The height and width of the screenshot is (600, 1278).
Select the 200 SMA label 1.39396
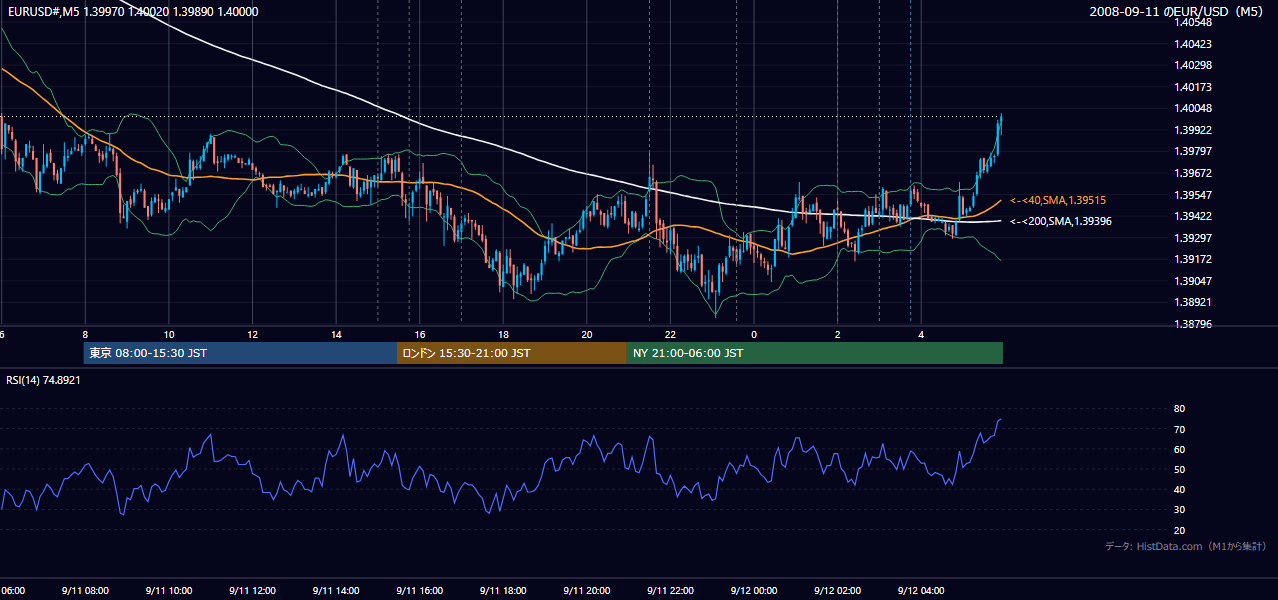[x=1060, y=221]
